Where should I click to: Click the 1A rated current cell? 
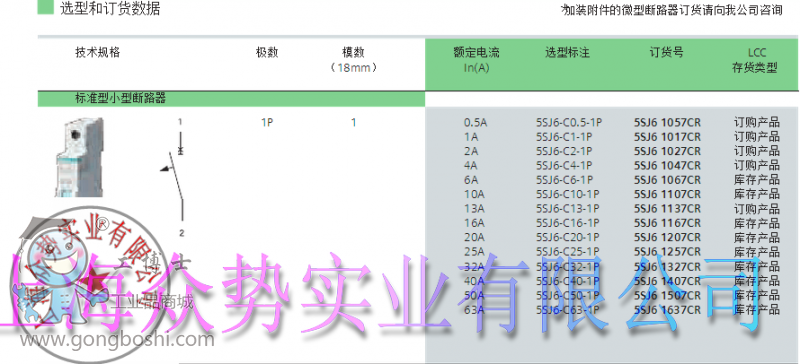(470, 137)
